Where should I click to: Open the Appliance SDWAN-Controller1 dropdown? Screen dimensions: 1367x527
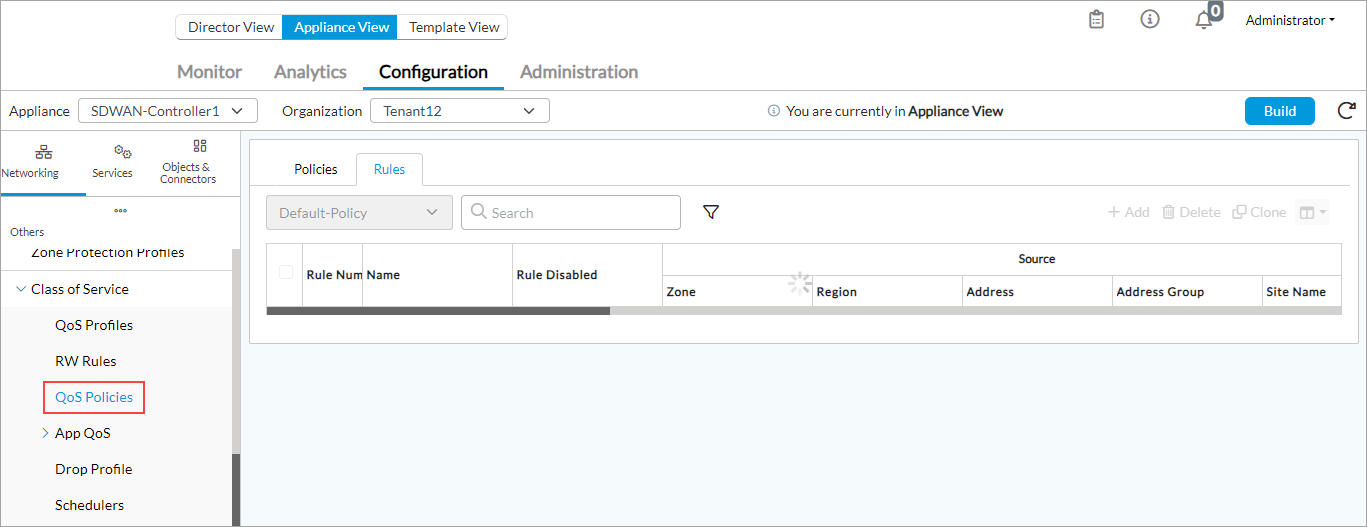pyautogui.click(x=167, y=111)
